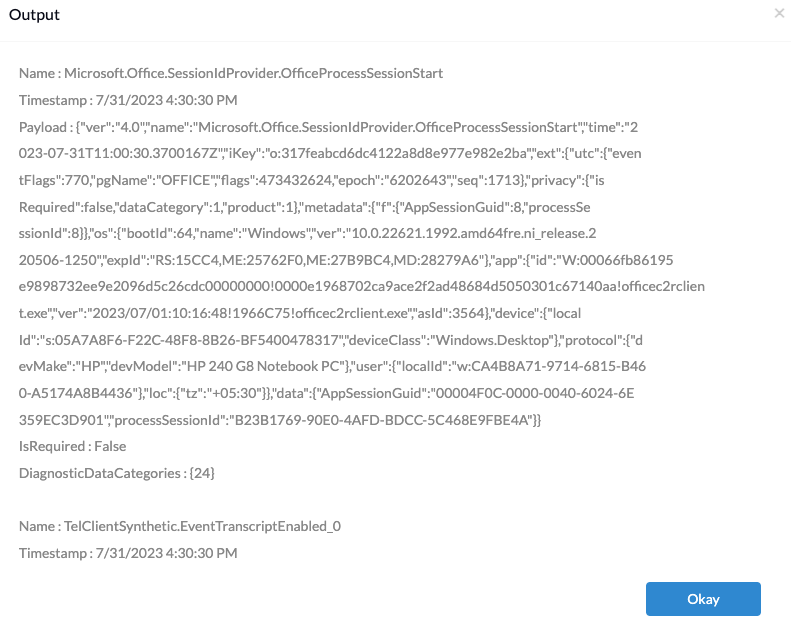Image resolution: width=791 pixels, height=624 pixels.
Task: Click the Output dialog title
Action: (34, 15)
